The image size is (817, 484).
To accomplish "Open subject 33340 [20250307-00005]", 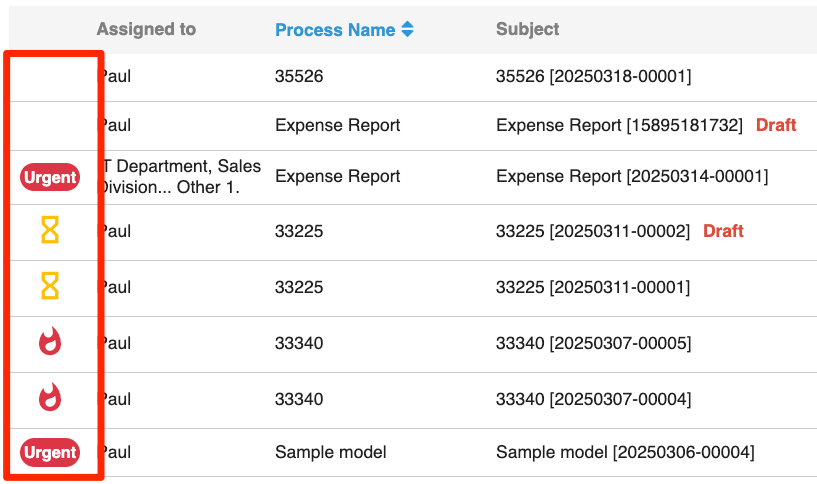I will point(593,343).
